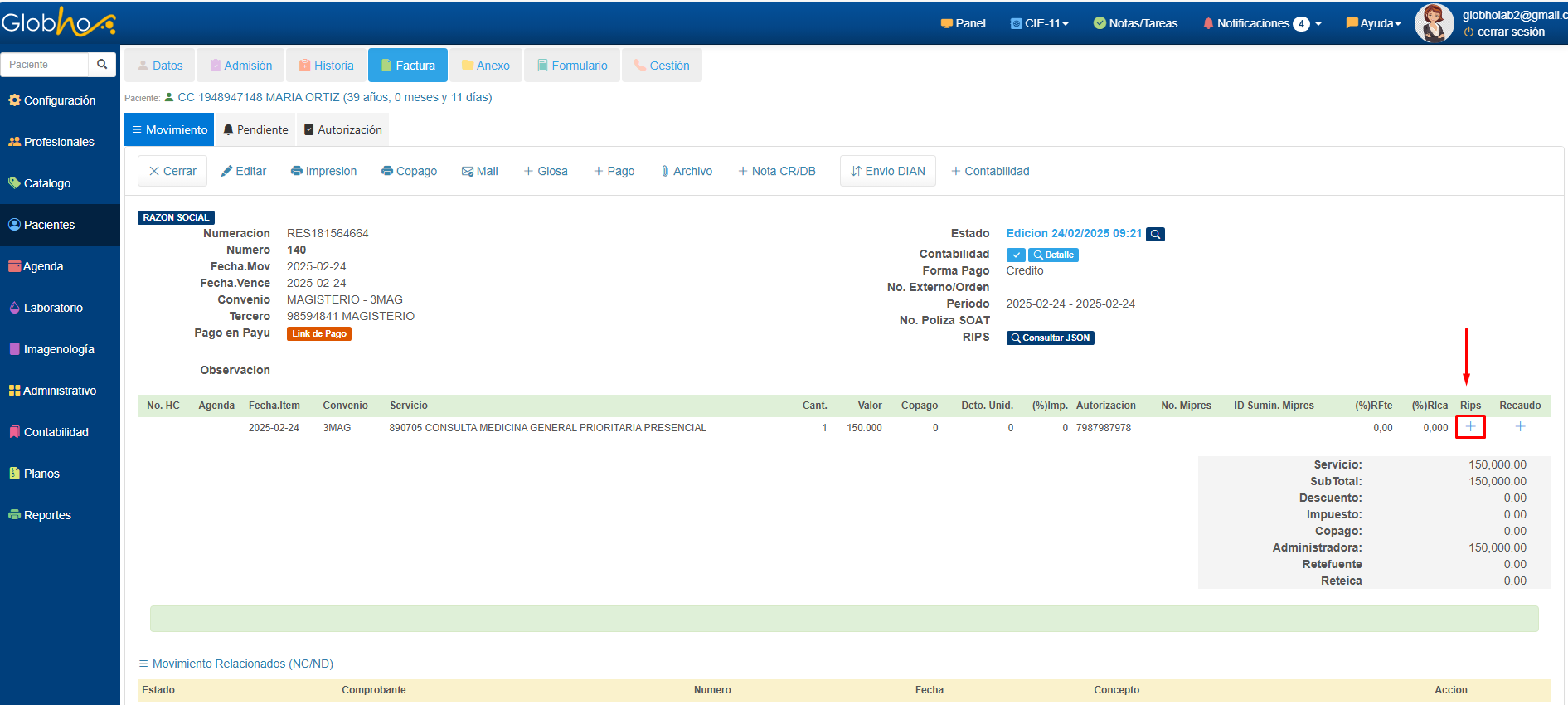Attach a file using Archivo
1568x705 pixels.
coord(687,171)
